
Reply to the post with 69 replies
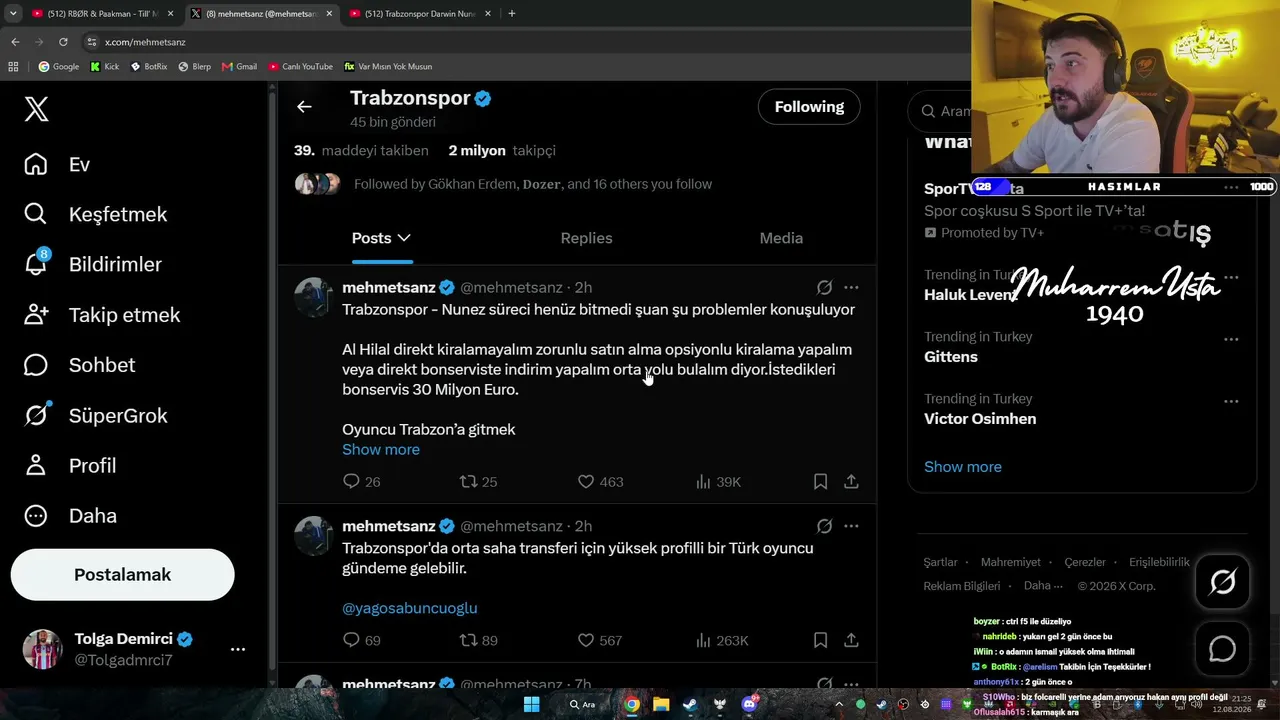click(x=361, y=640)
